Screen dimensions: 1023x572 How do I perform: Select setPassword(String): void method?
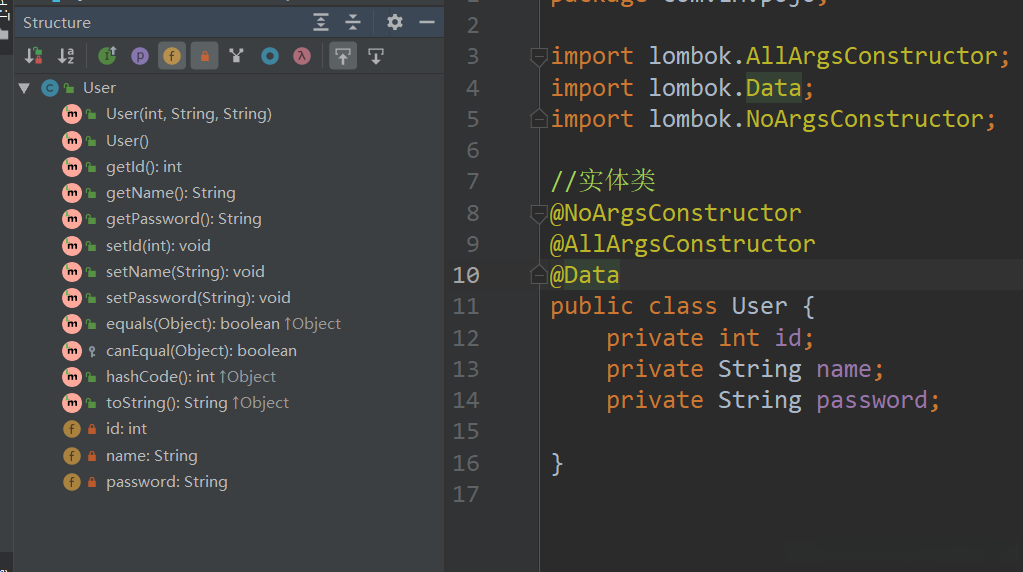[198, 298]
